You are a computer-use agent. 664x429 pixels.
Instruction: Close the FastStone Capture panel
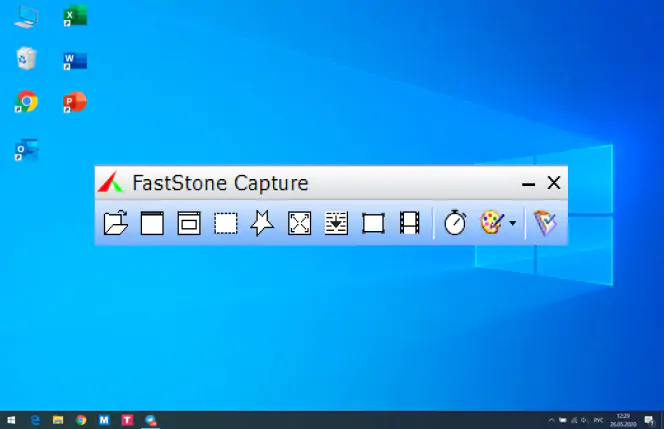point(553,183)
